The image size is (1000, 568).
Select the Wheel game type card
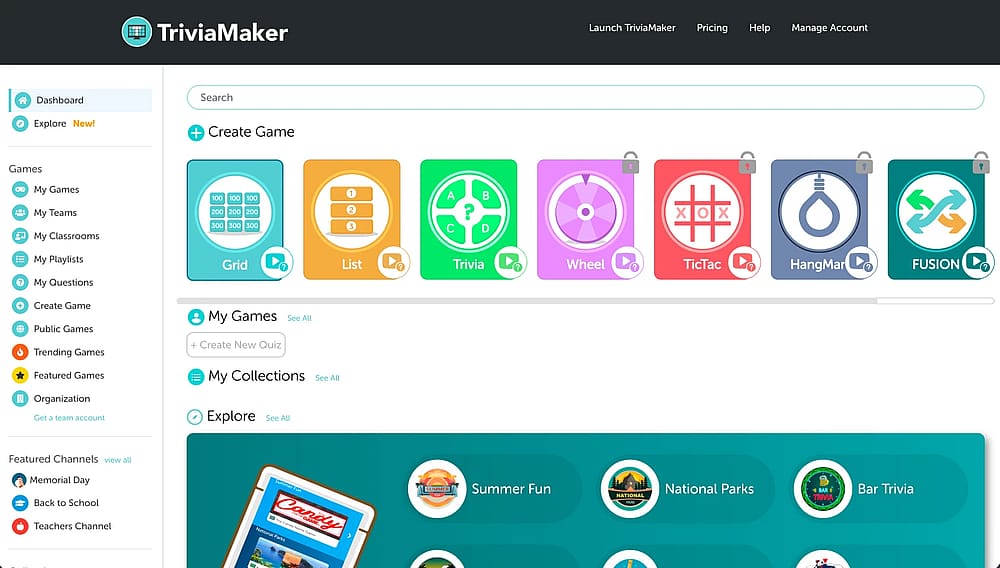[x=585, y=220]
